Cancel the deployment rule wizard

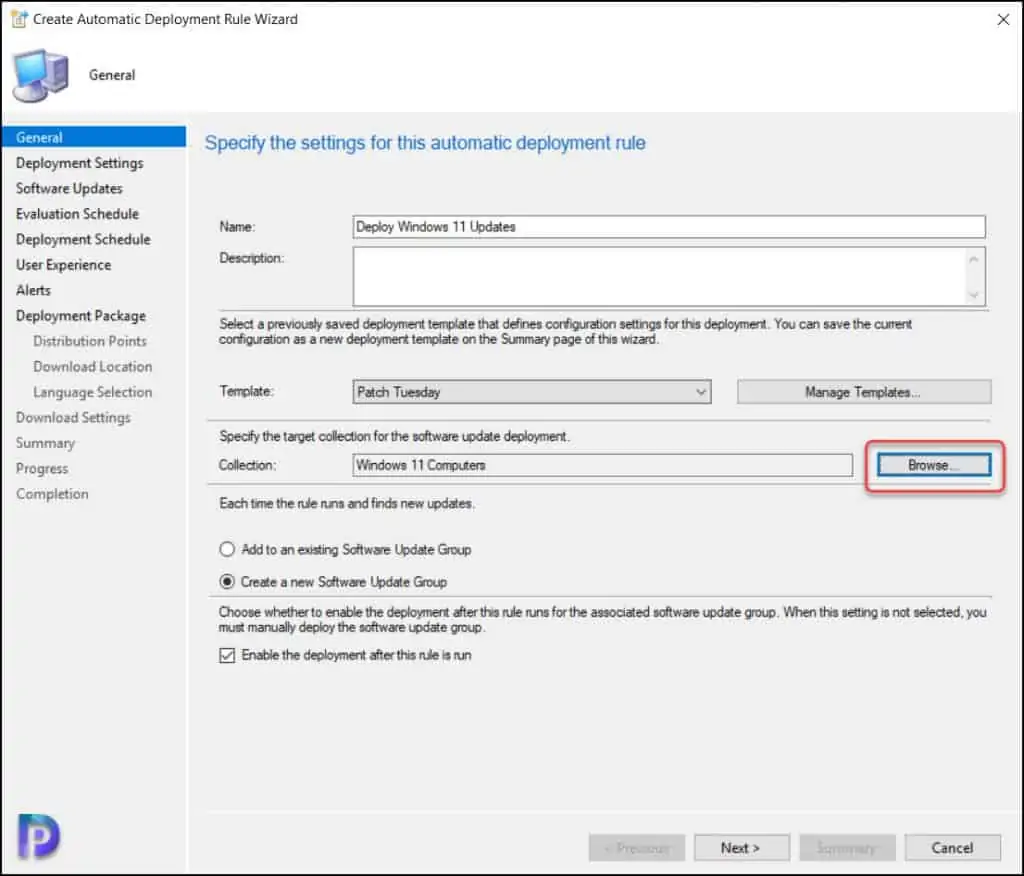[952, 847]
